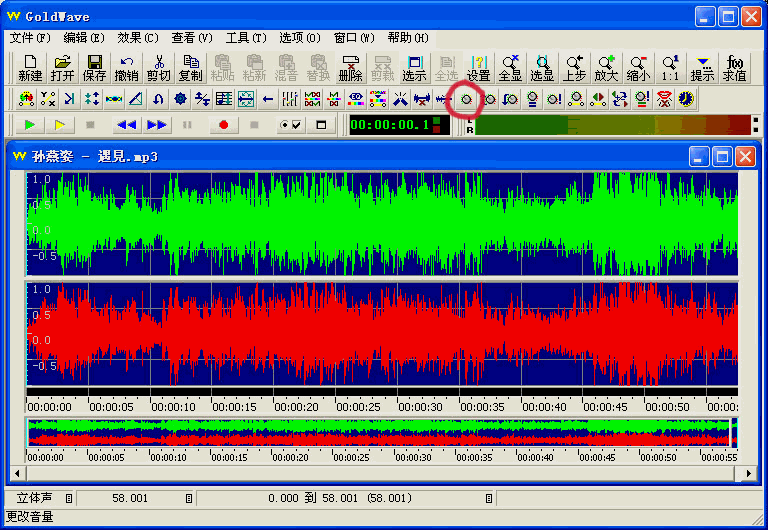Open the 设置 settings toolbar button
The image size is (768, 530).
[479, 68]
